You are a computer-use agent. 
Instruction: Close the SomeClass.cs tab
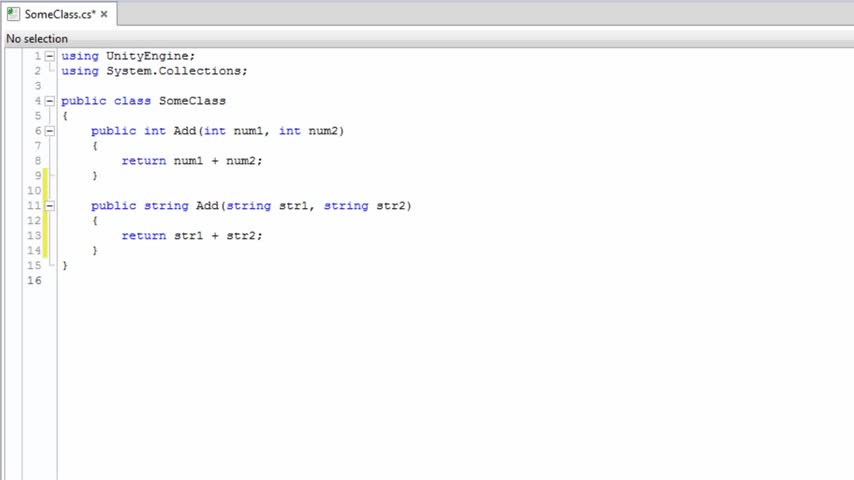click(104, 14)
